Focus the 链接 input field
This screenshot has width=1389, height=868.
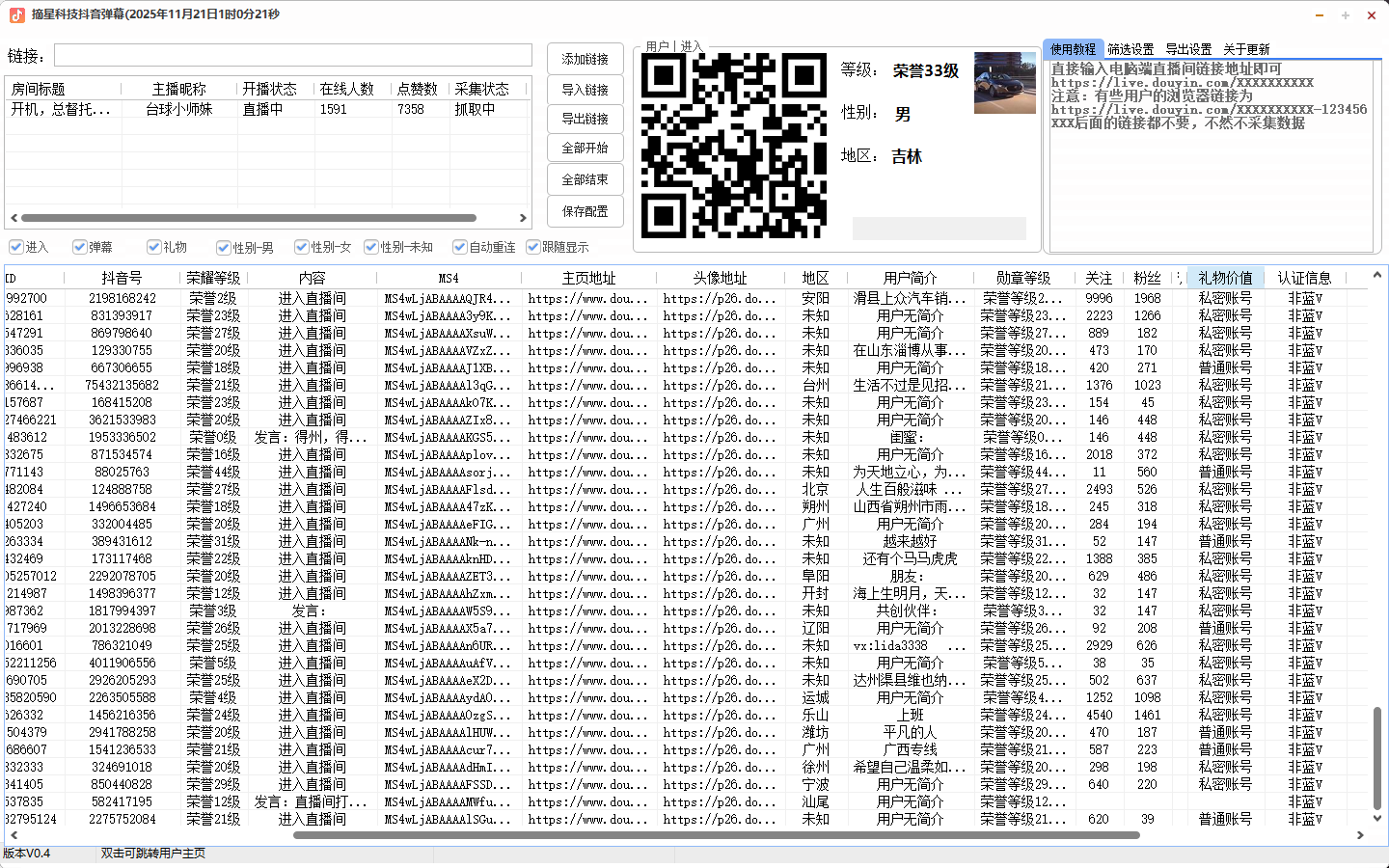click(292, 56)
